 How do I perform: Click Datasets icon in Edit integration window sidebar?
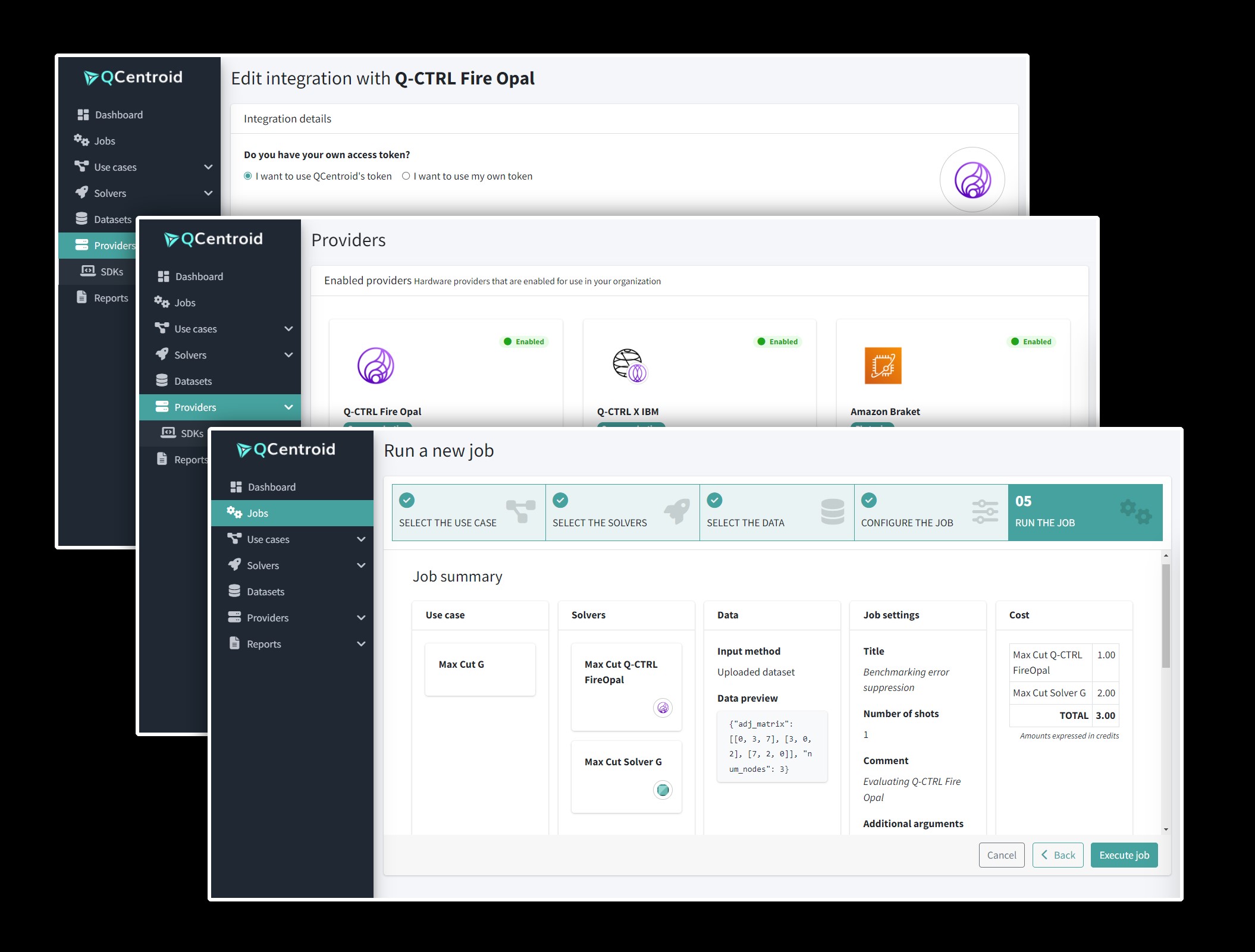pos(81,219)
